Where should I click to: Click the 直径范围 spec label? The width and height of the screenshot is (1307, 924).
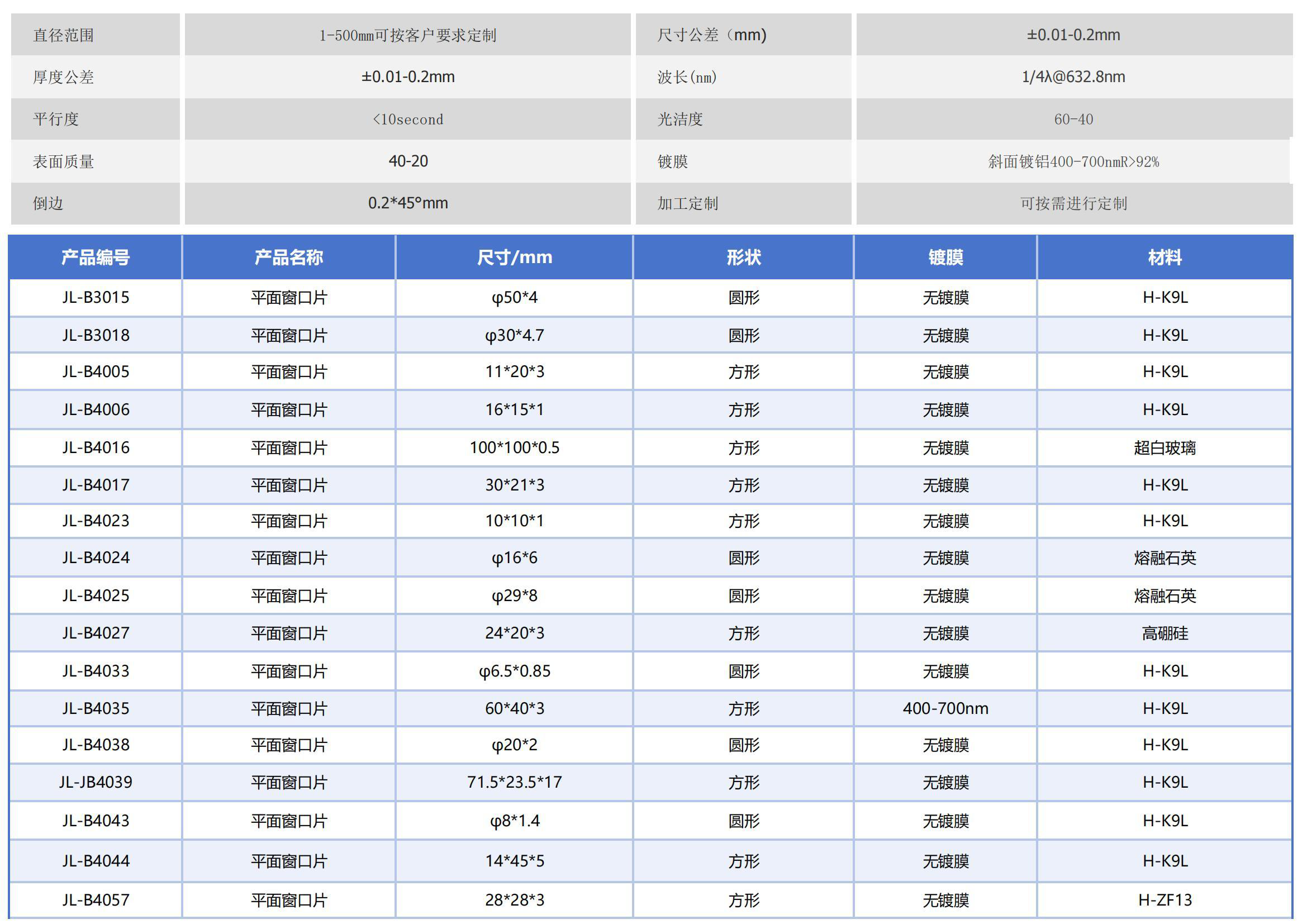click(63, 35)
